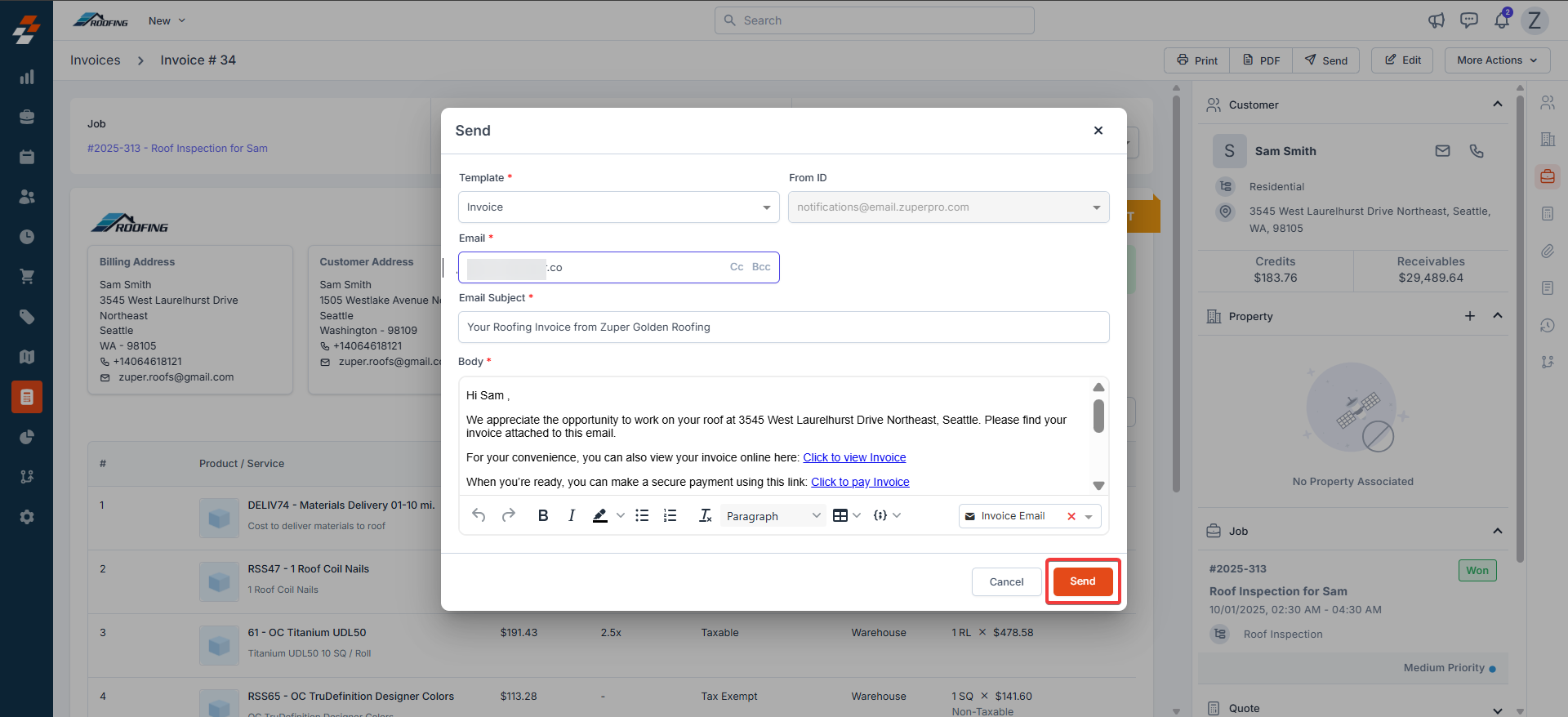
Task: Open the From ID dropdown
Action: (x=949, y=207)
